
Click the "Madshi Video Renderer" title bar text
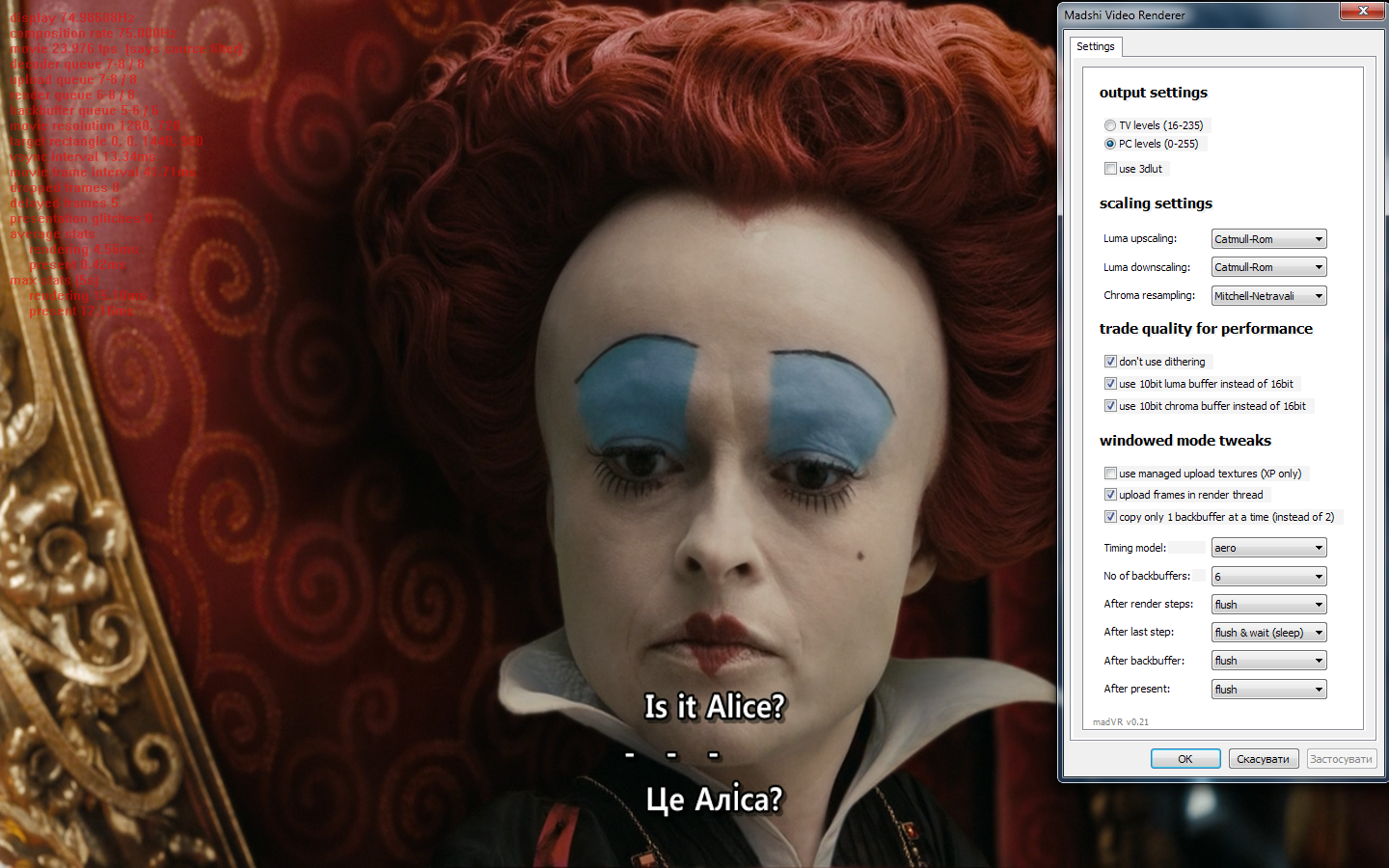tap(1125, 14)
